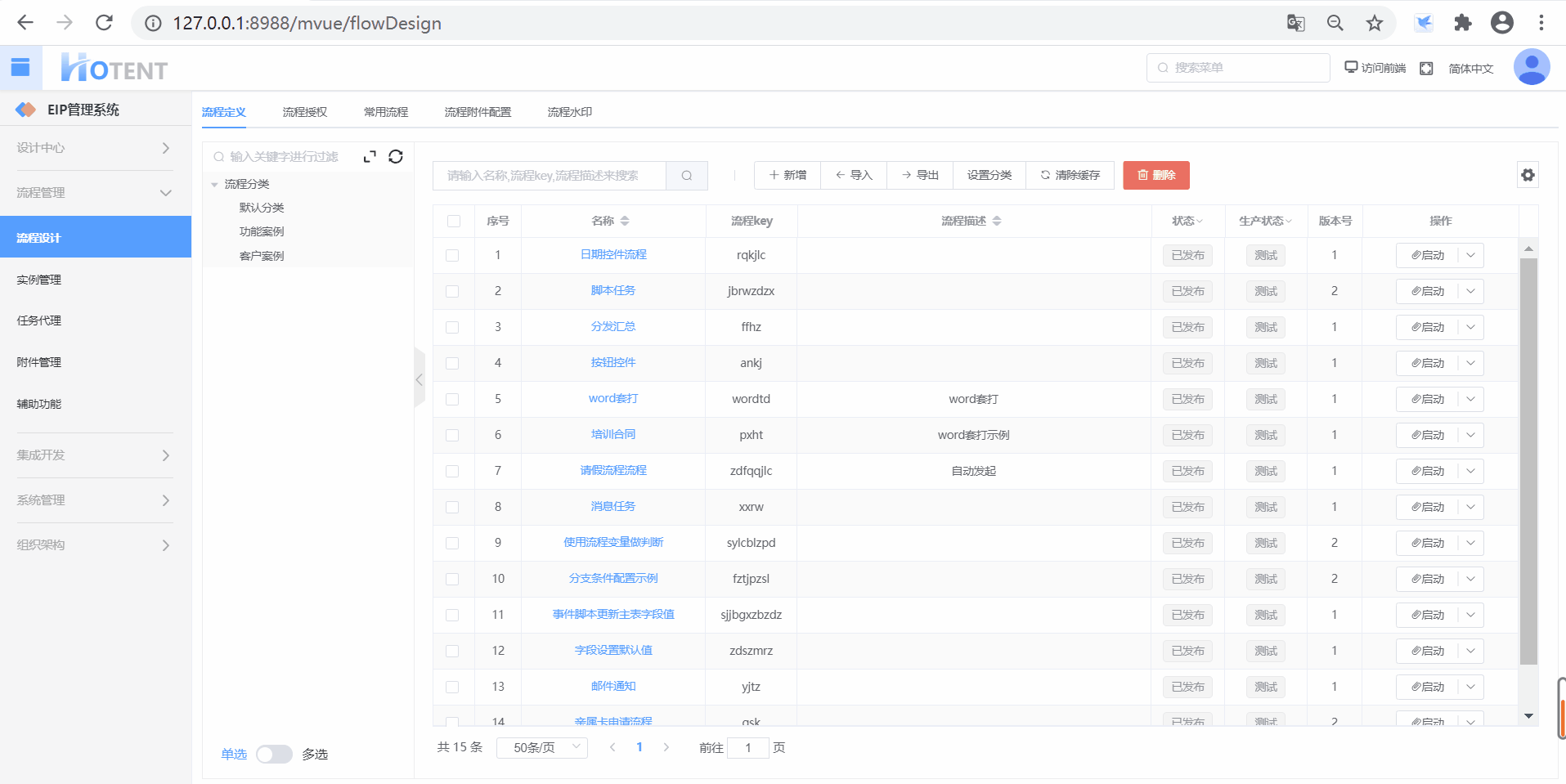Click the table column settings gear icon

pos(1528,175)
